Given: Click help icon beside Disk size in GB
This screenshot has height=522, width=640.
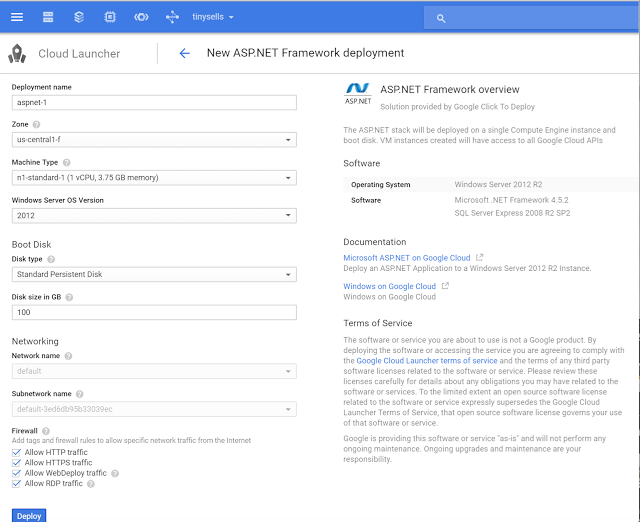Looking at the screenshot, I should 69,297.
